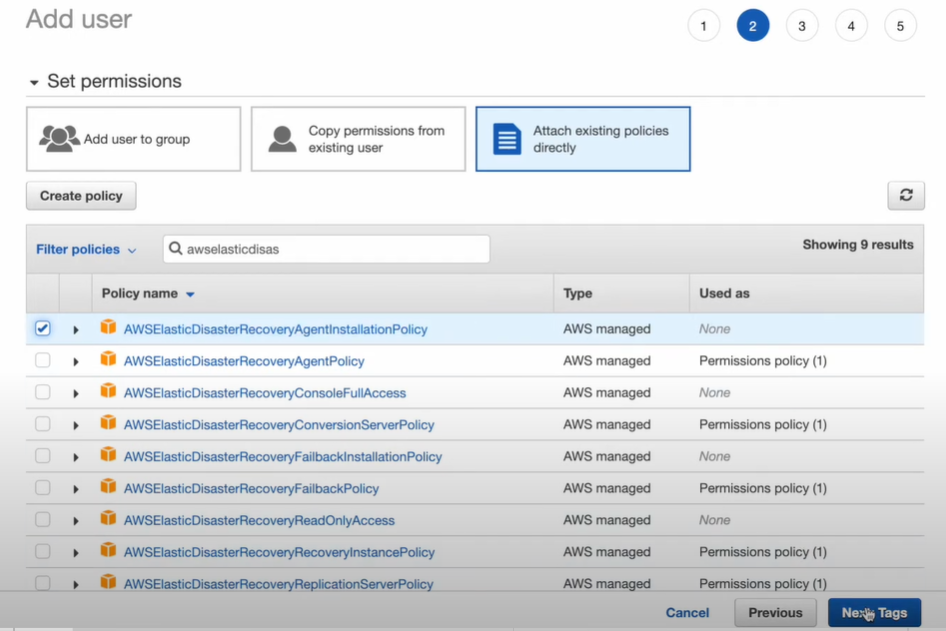Click the document icon in Attach existing policies

[507, 139]
